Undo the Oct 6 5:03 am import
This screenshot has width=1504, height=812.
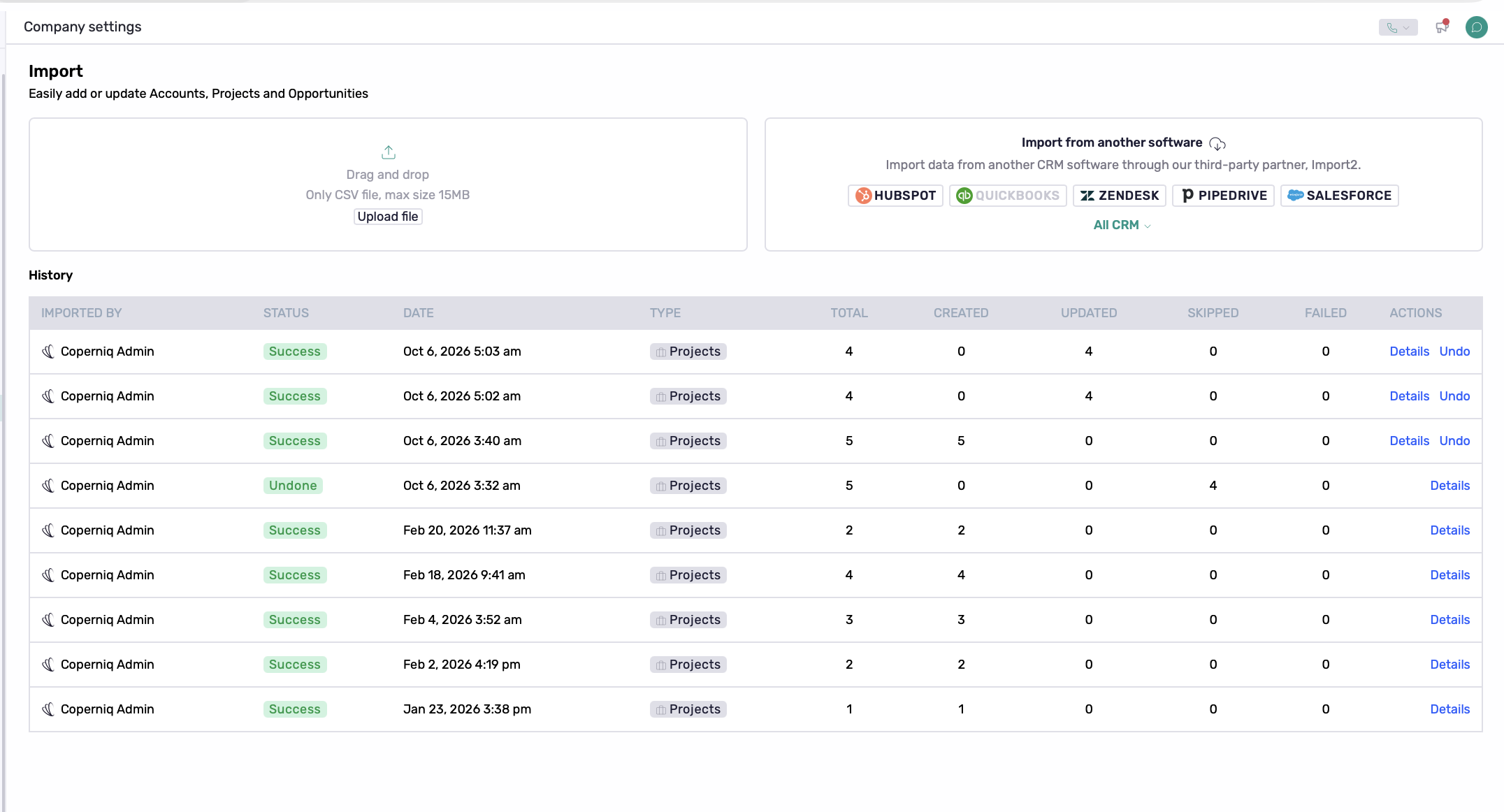click(x=1454, y=351)
